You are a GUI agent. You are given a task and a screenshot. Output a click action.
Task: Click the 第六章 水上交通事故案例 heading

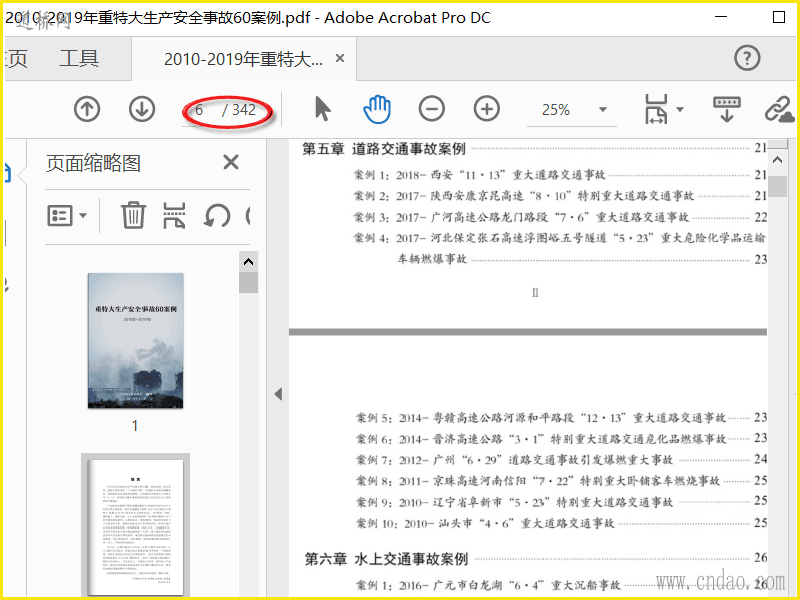386,559
